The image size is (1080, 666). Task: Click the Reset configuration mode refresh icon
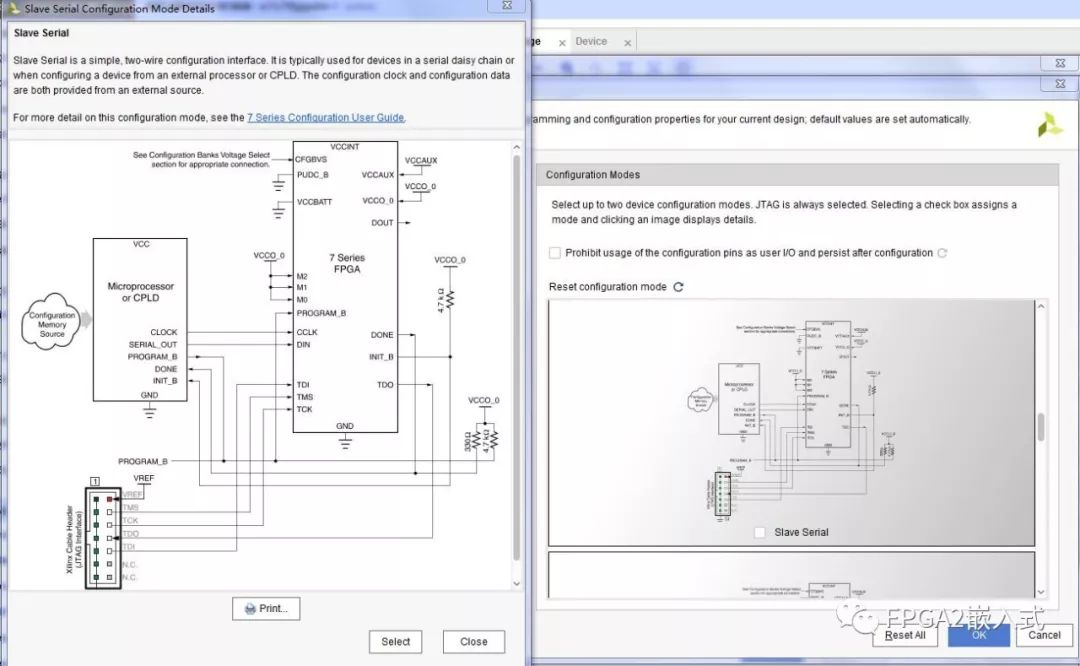coord(678,287)
